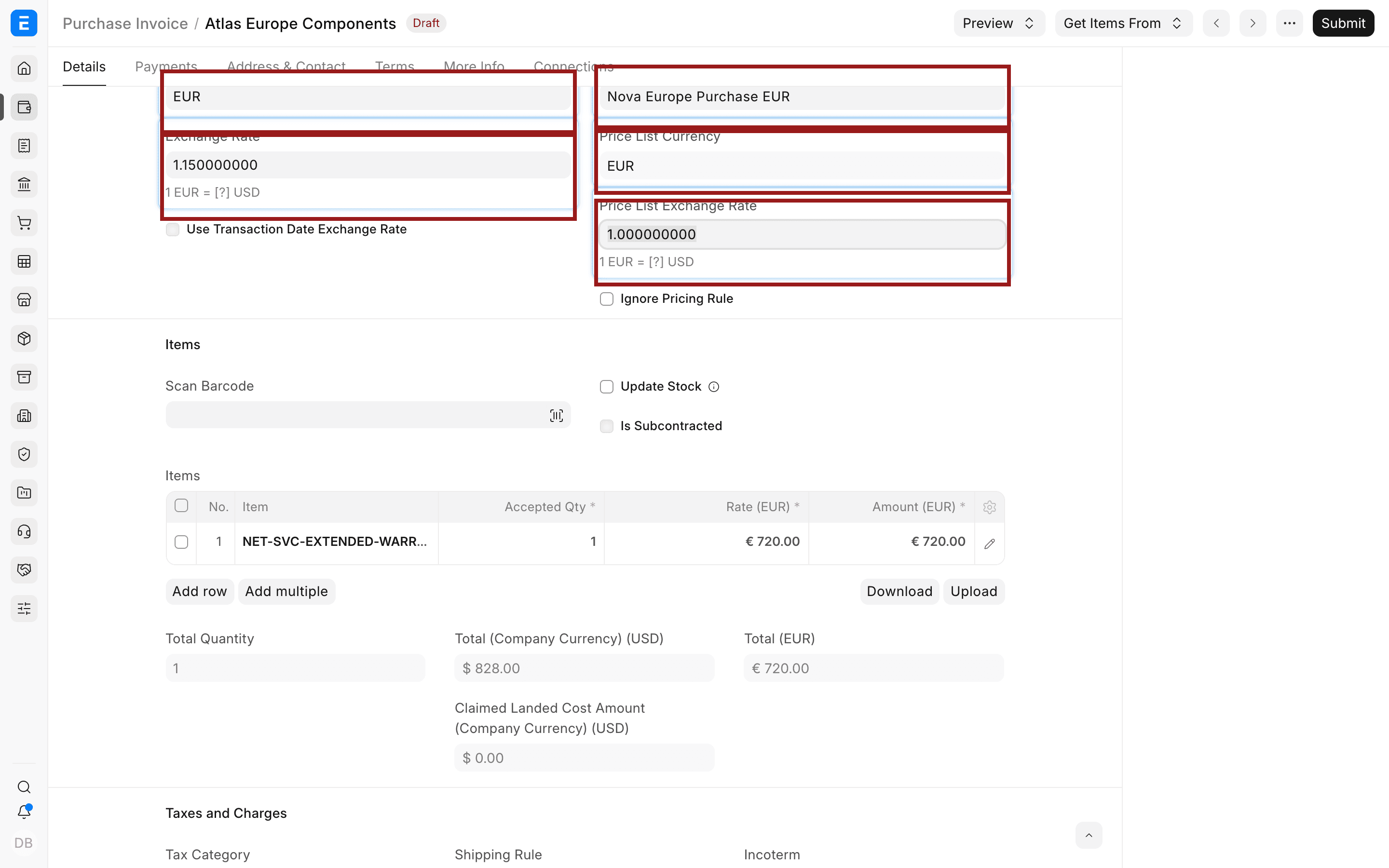1389x868 pixels.
Task: Click the barcode scanner icon
Action: click(x=556, y=415)
